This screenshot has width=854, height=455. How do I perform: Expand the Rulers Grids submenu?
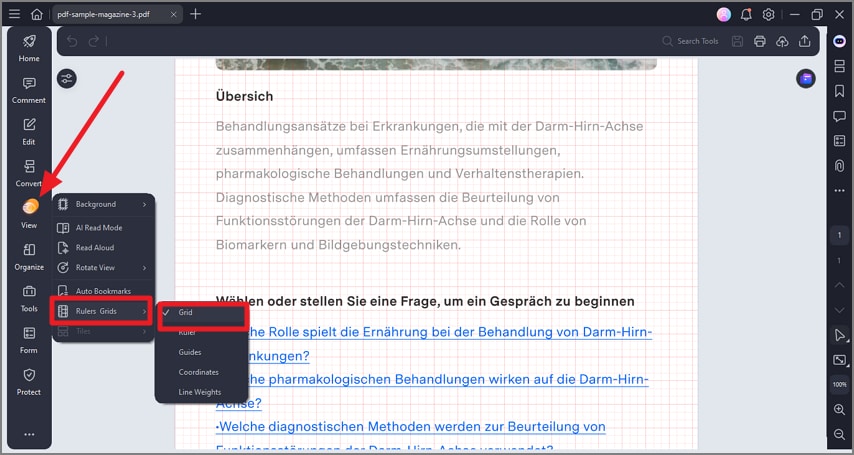point(101,311)
